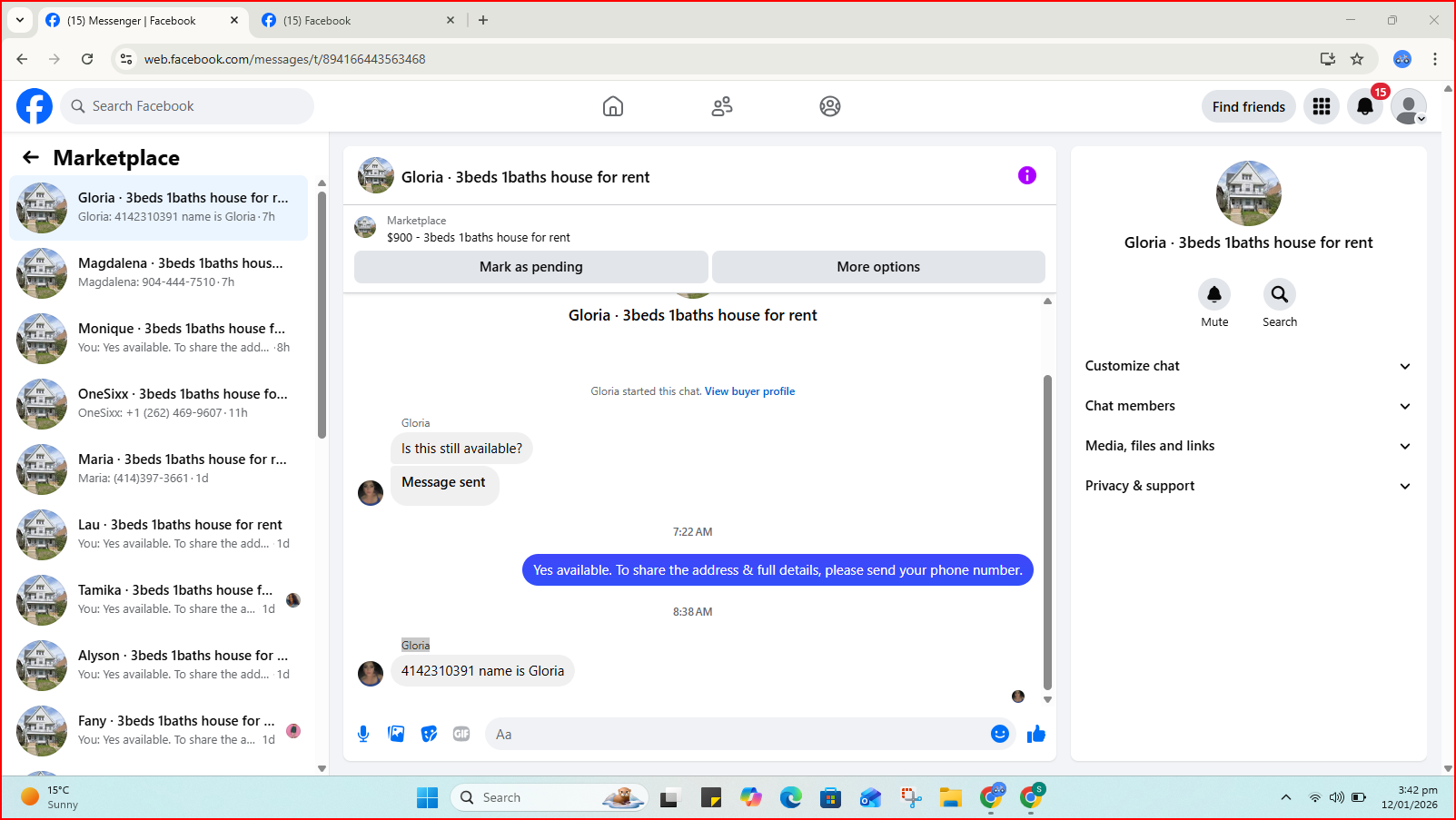Click Mark as pending button
This screenshot has height=820, width=1456.
click(x=531, y=267)
